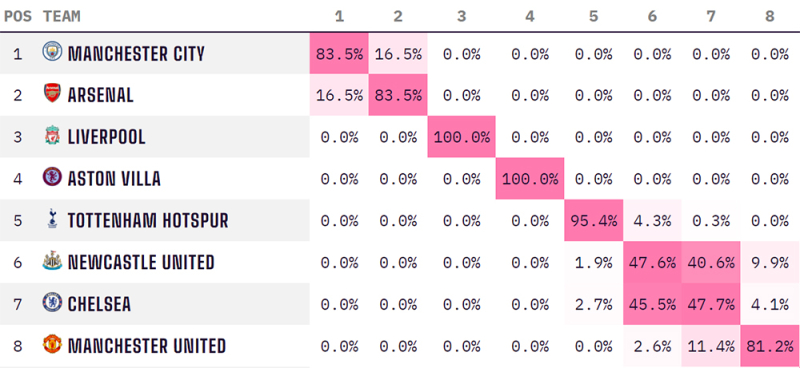Screen dimensions: 800x368
Task: Select Manchester City's 83.5% pink cell
Action: (339, 54)
